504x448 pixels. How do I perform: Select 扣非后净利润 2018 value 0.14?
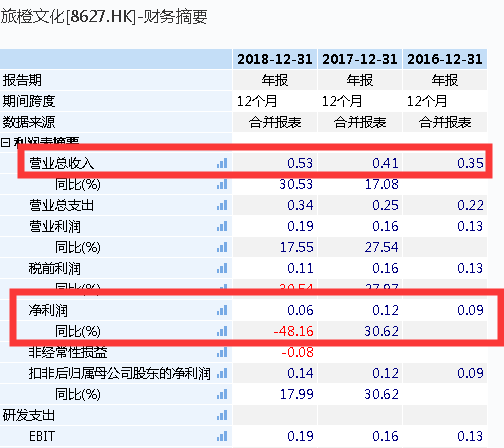(300, 373)
